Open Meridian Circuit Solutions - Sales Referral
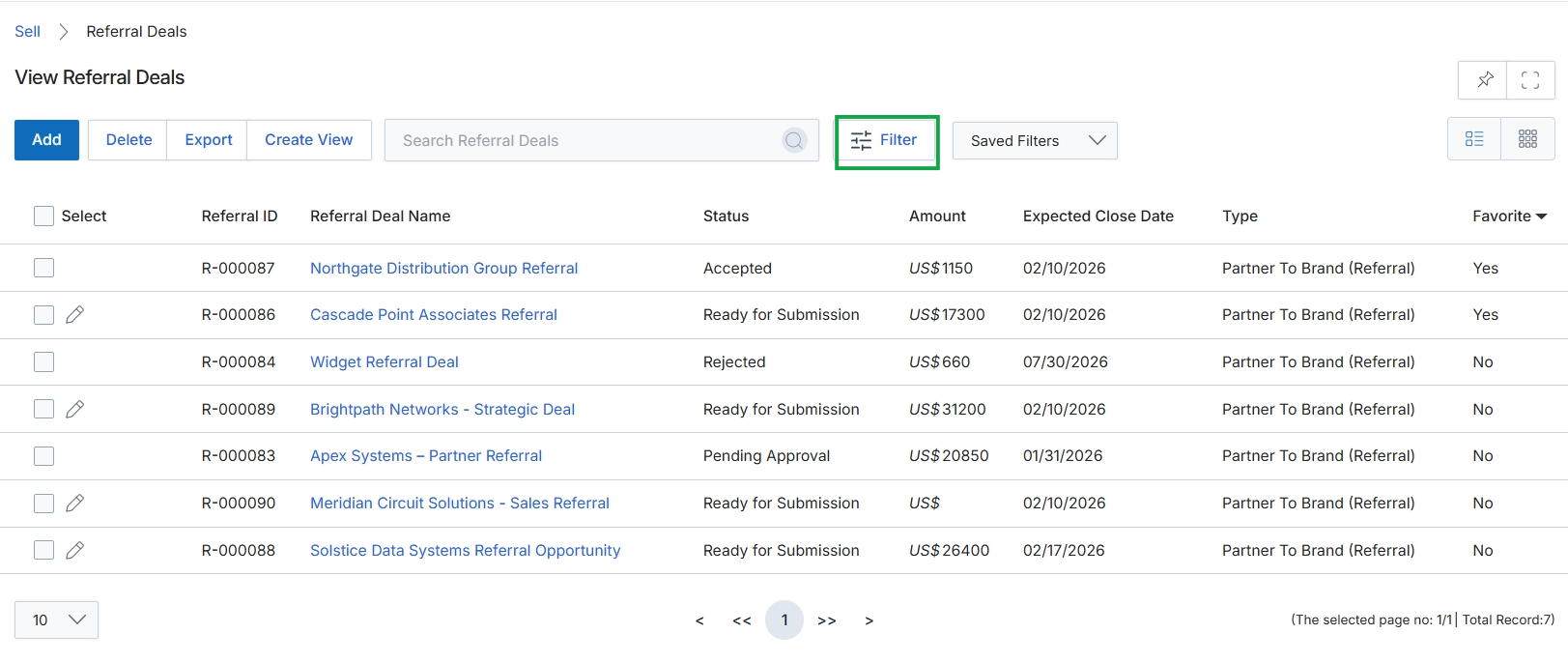1568x663 pixels. coord(460,503)
